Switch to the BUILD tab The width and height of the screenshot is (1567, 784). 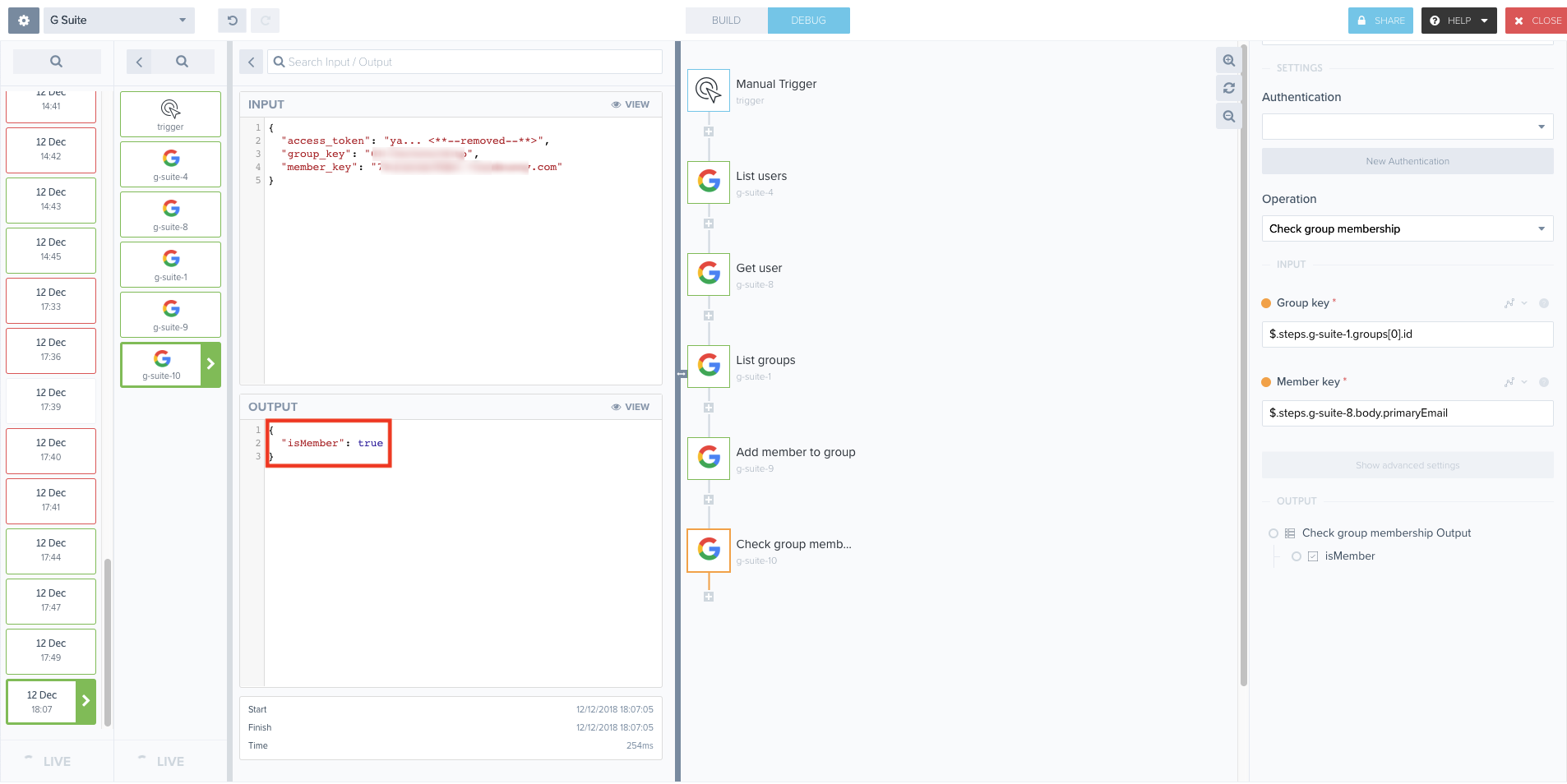coord(726,21)
